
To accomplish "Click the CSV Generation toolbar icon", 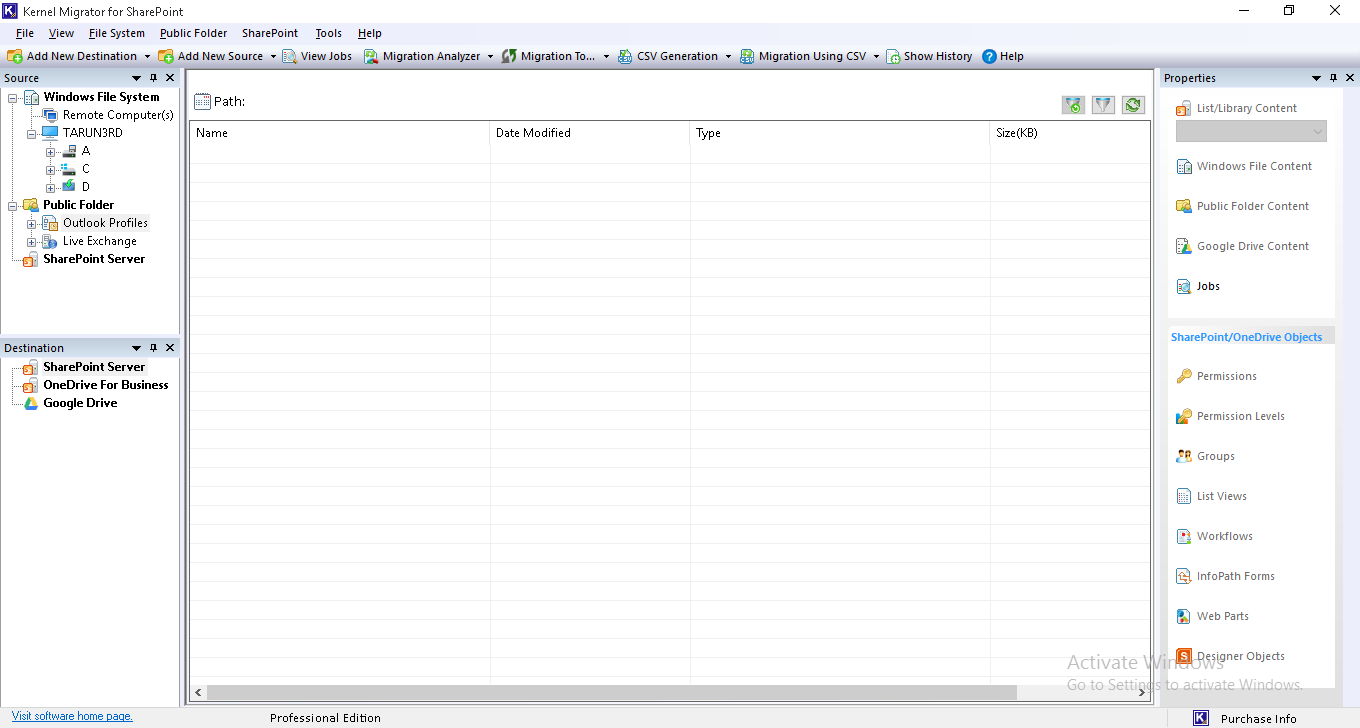I will (x=625, y=56).
